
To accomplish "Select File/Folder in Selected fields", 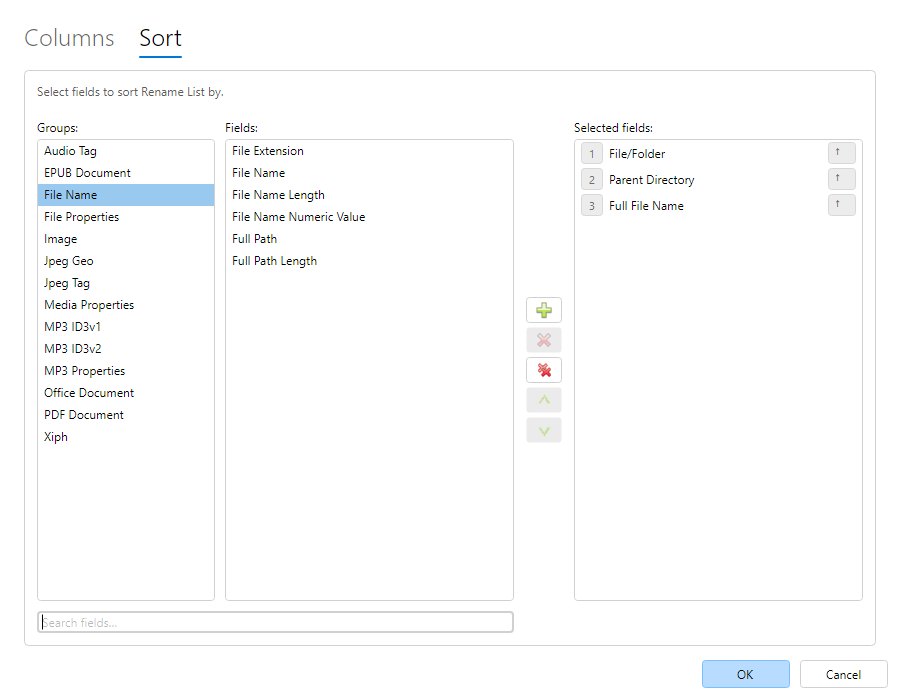I will 718,153.
